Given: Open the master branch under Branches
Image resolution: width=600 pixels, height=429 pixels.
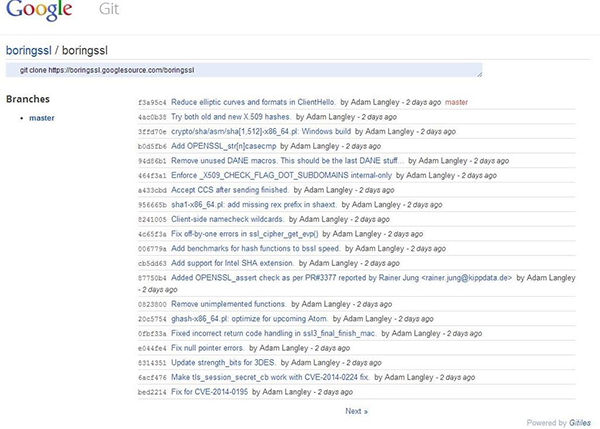Looking at the screenshot, I should click(42, 118).
